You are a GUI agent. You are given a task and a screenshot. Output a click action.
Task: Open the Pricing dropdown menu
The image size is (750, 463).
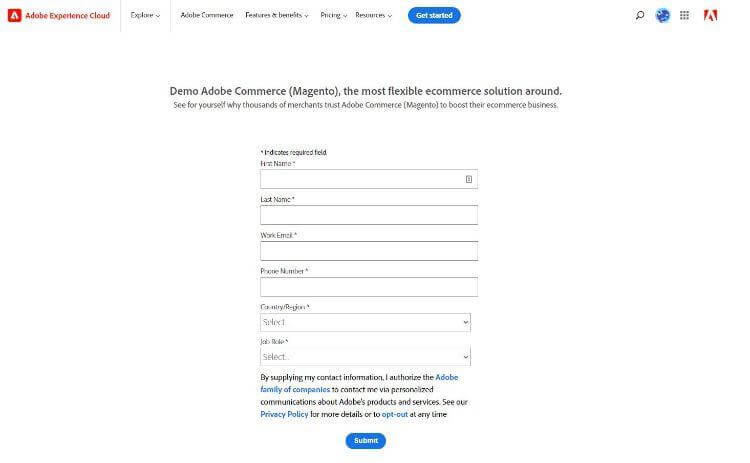pos(333,15)
